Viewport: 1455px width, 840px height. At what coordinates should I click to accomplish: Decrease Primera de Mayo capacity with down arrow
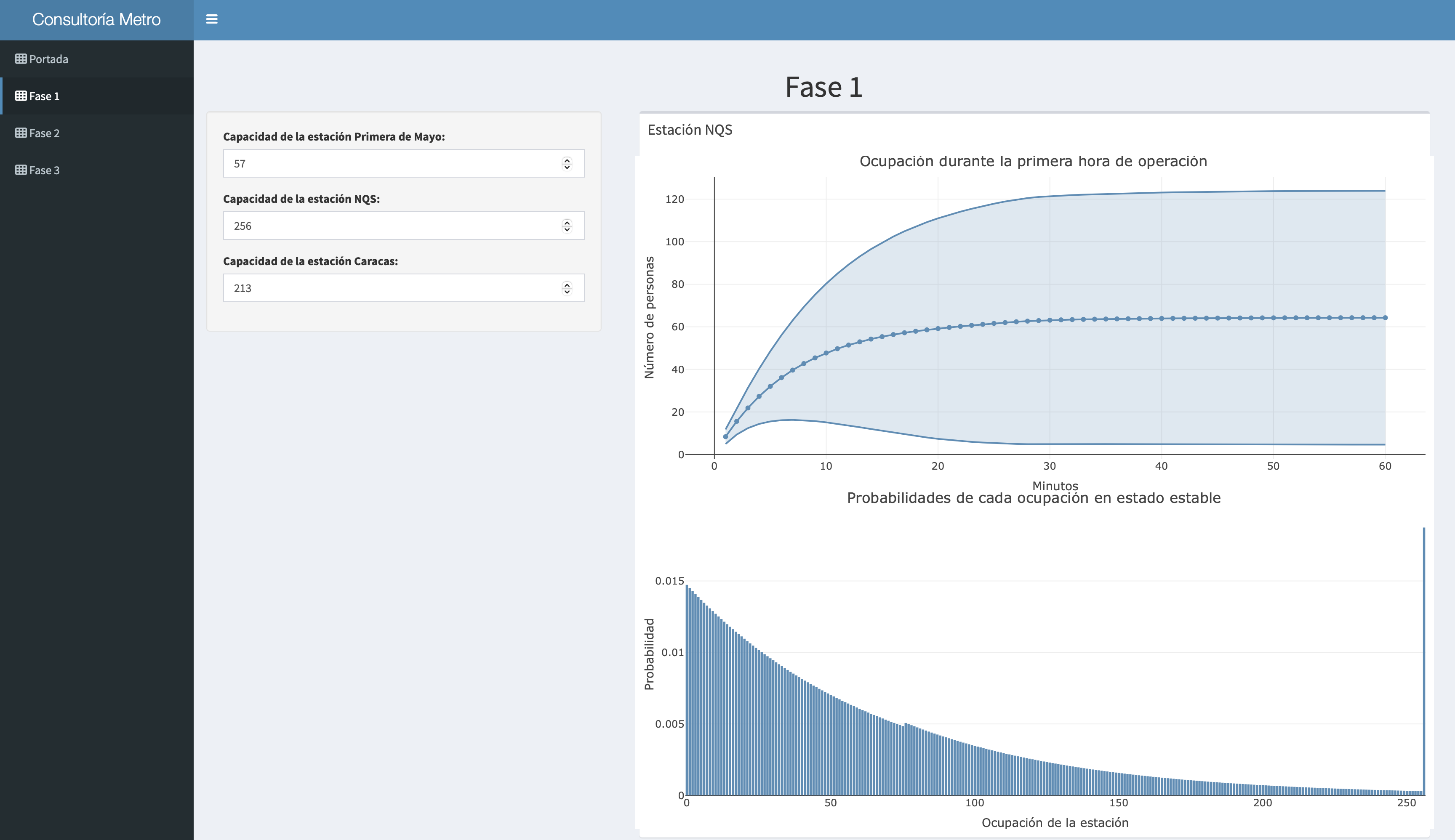tap(567, 167)
